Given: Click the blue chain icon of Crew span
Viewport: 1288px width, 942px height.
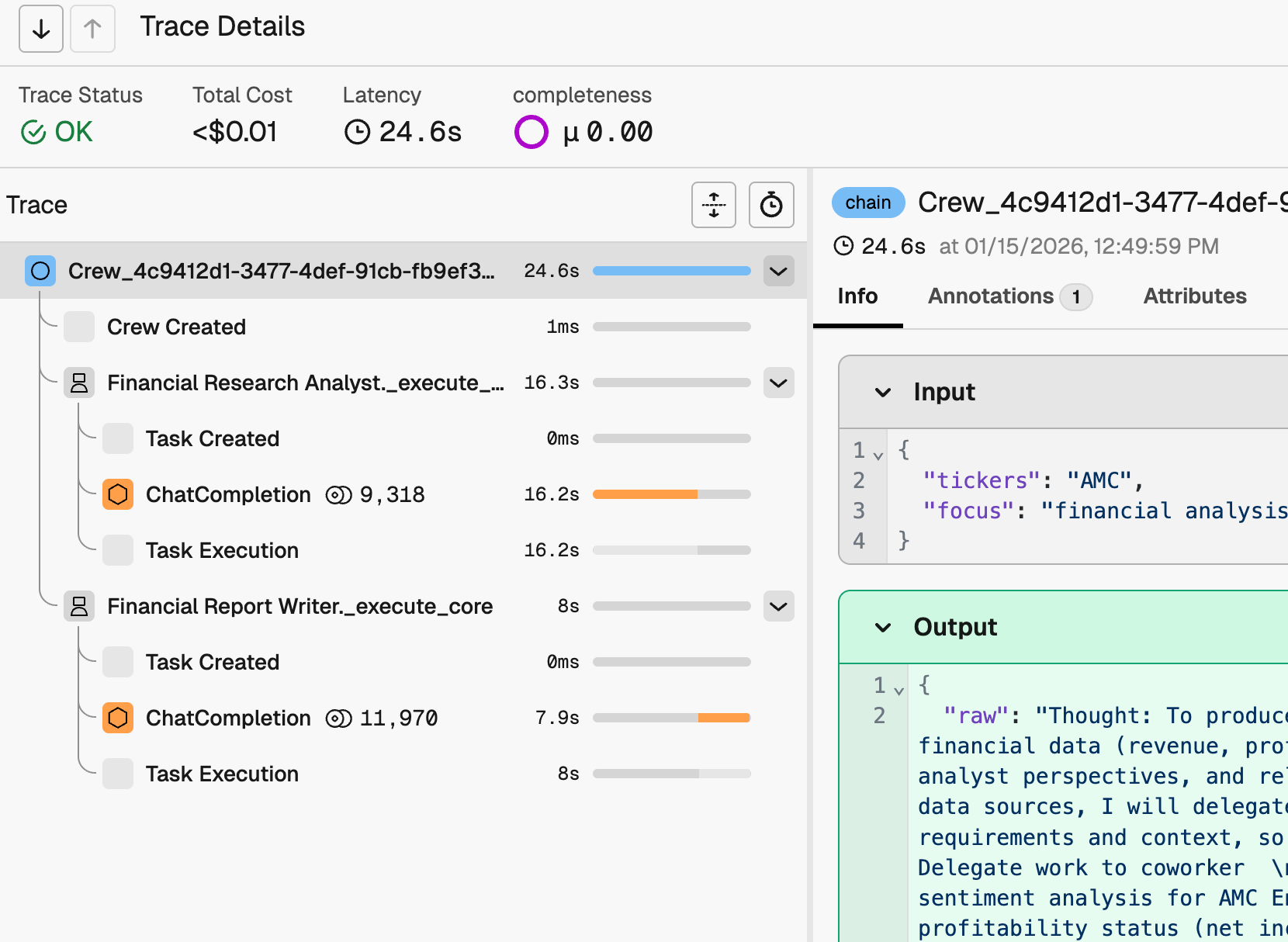Looking at the screenshot, I should point(40,271).
